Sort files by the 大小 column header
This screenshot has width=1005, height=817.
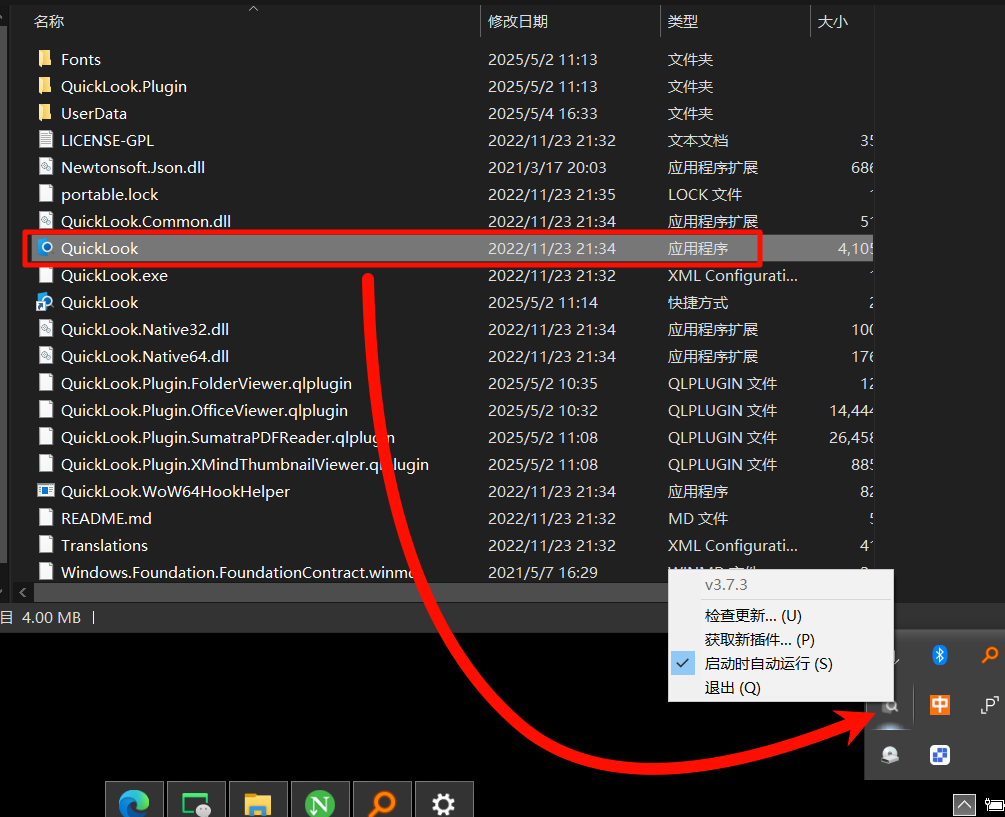(833, 21)
